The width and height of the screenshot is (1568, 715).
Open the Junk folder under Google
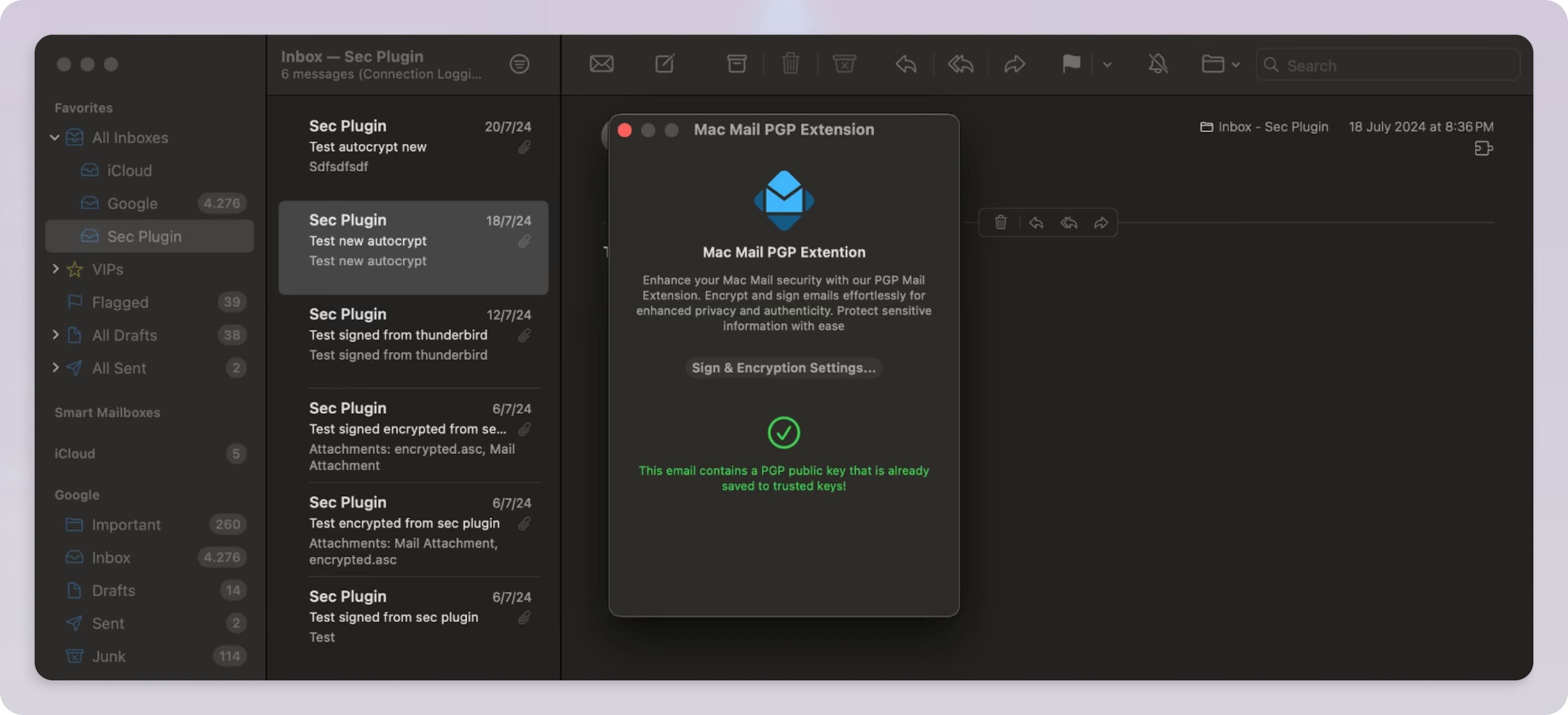[110, 656]
